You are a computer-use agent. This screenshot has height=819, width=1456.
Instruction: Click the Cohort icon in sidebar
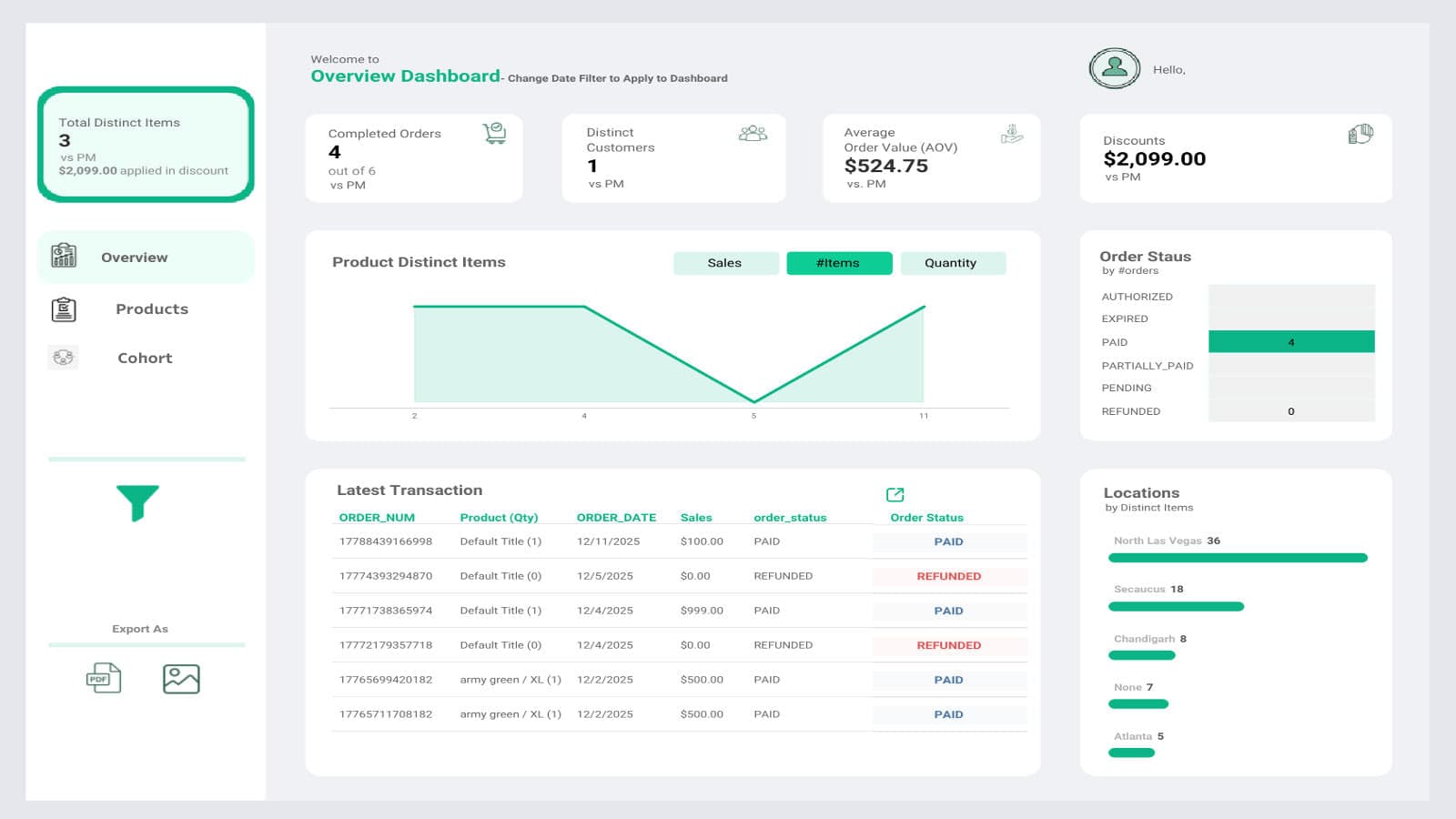coord(63,358)
